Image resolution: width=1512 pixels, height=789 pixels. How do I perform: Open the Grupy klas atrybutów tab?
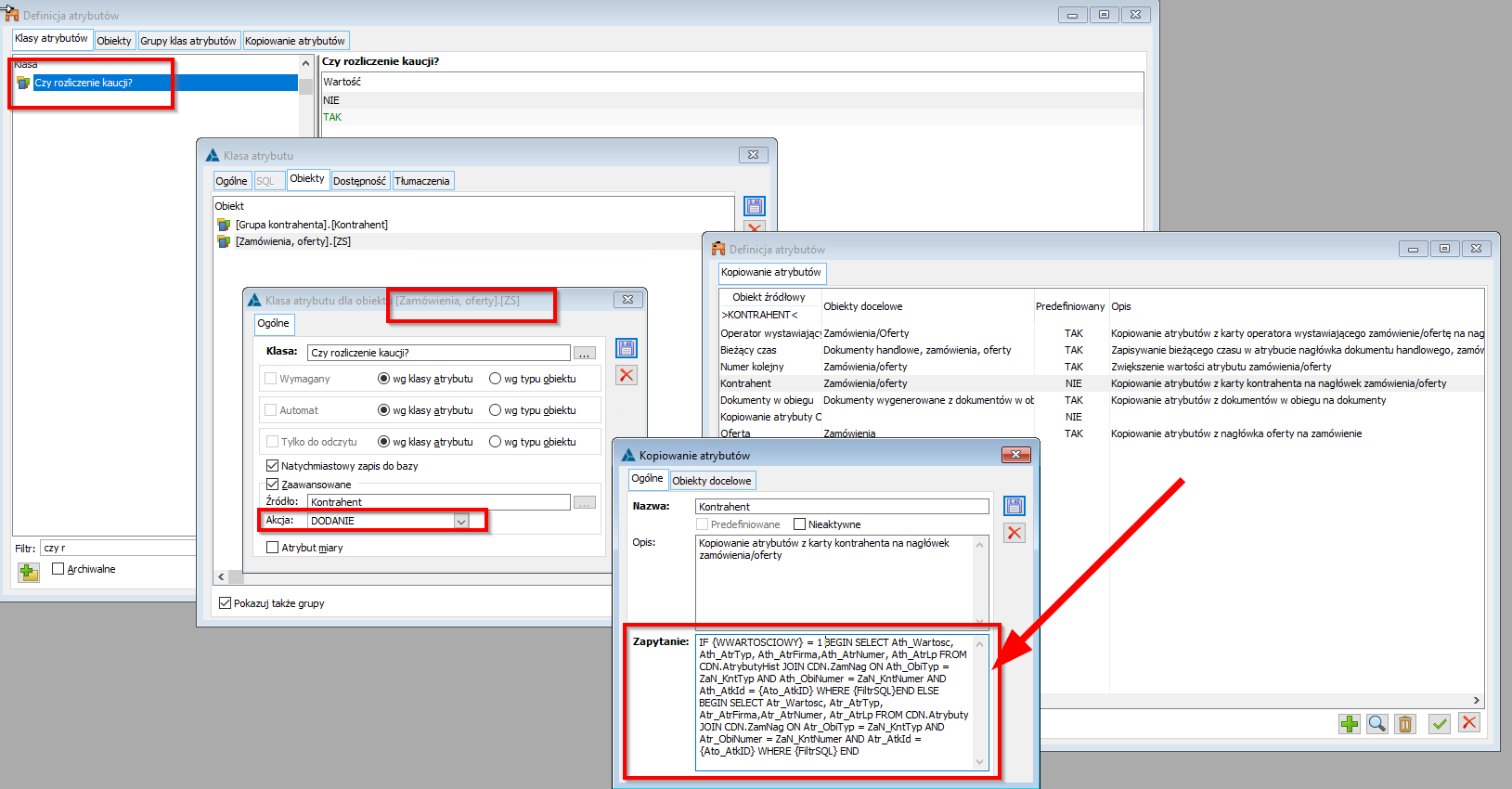(x=188, y=41)
